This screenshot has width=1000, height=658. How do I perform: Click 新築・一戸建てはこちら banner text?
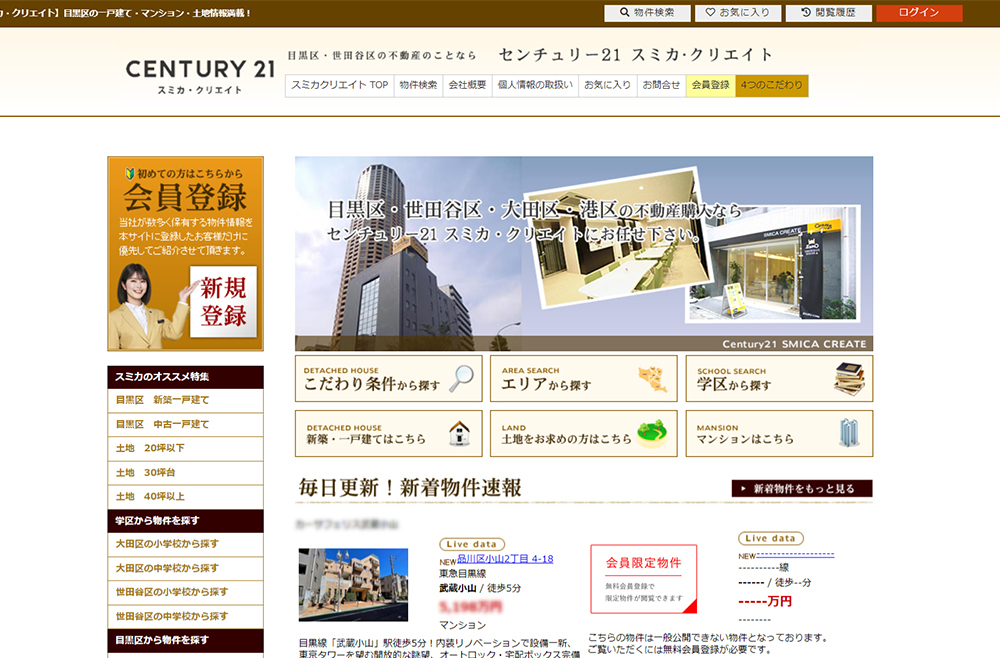[x=365, y=439]
